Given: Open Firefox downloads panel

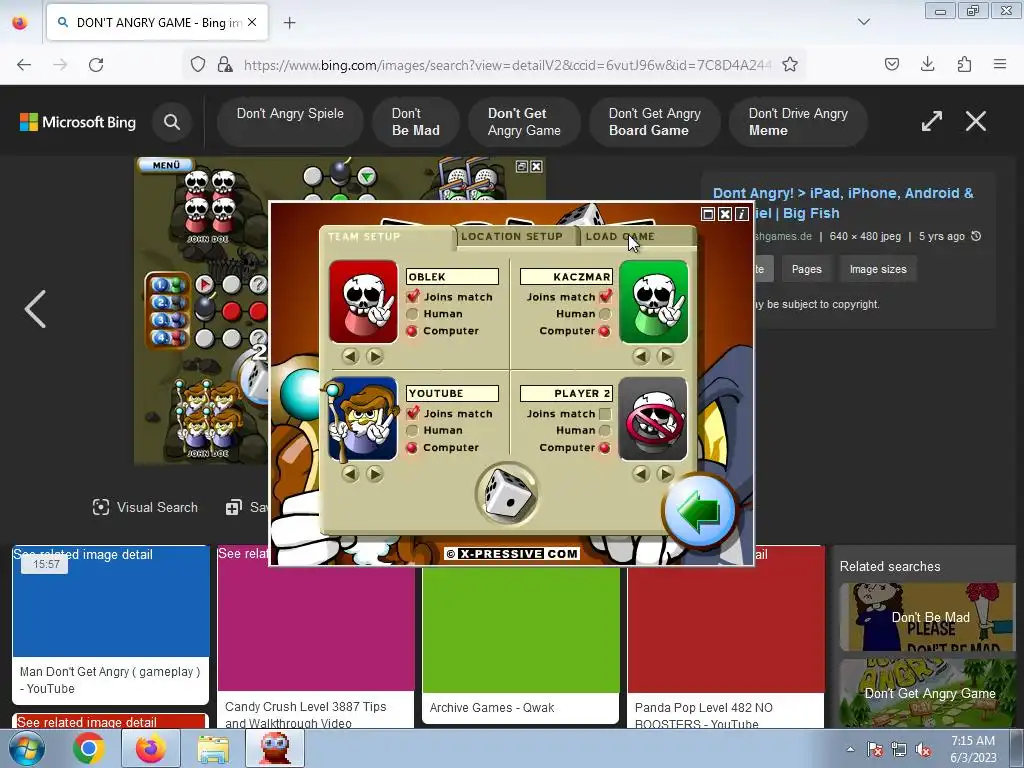Looking at the screenshot, I should [927, 64].
